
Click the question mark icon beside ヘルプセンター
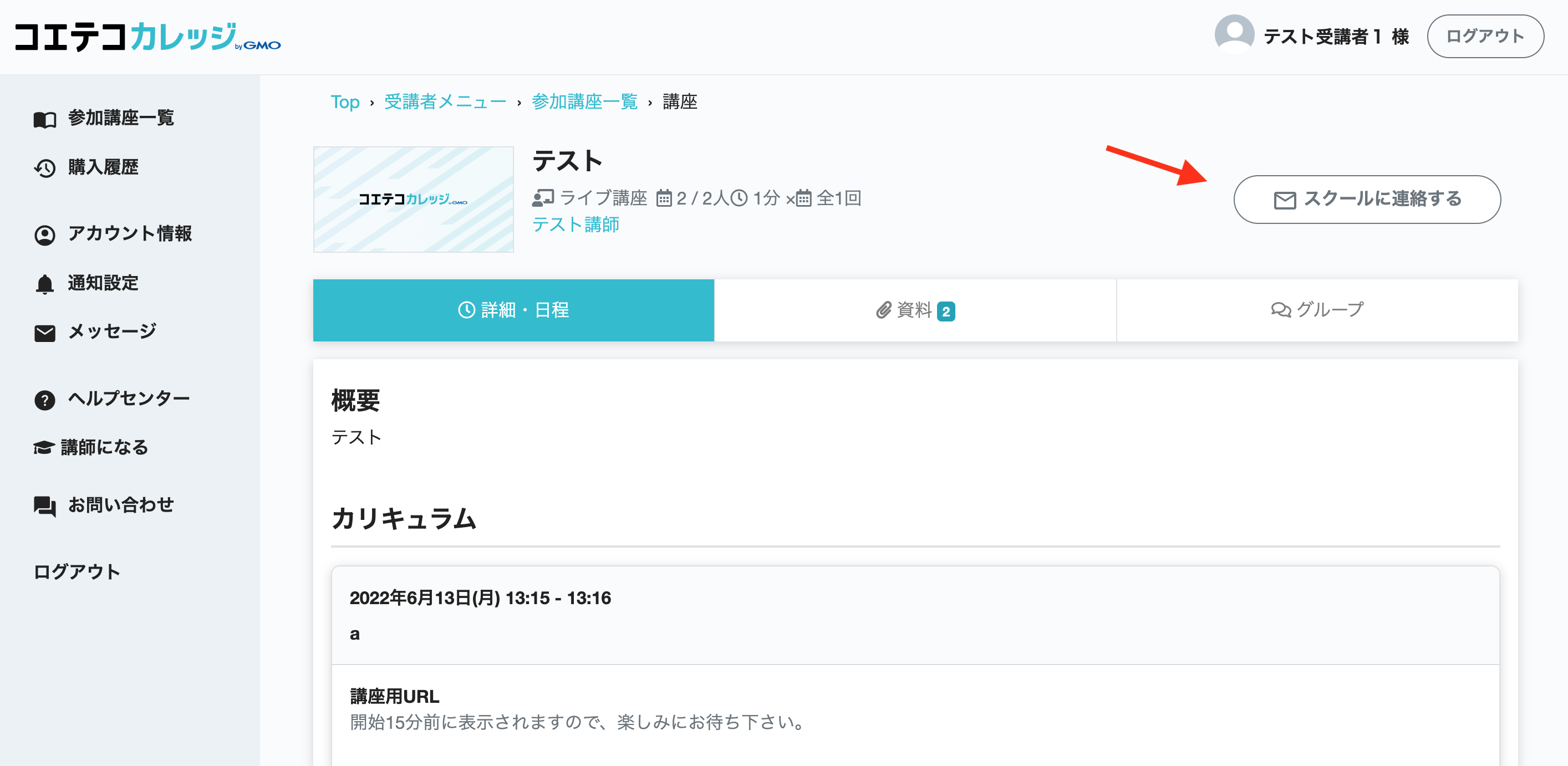(44, 400)
